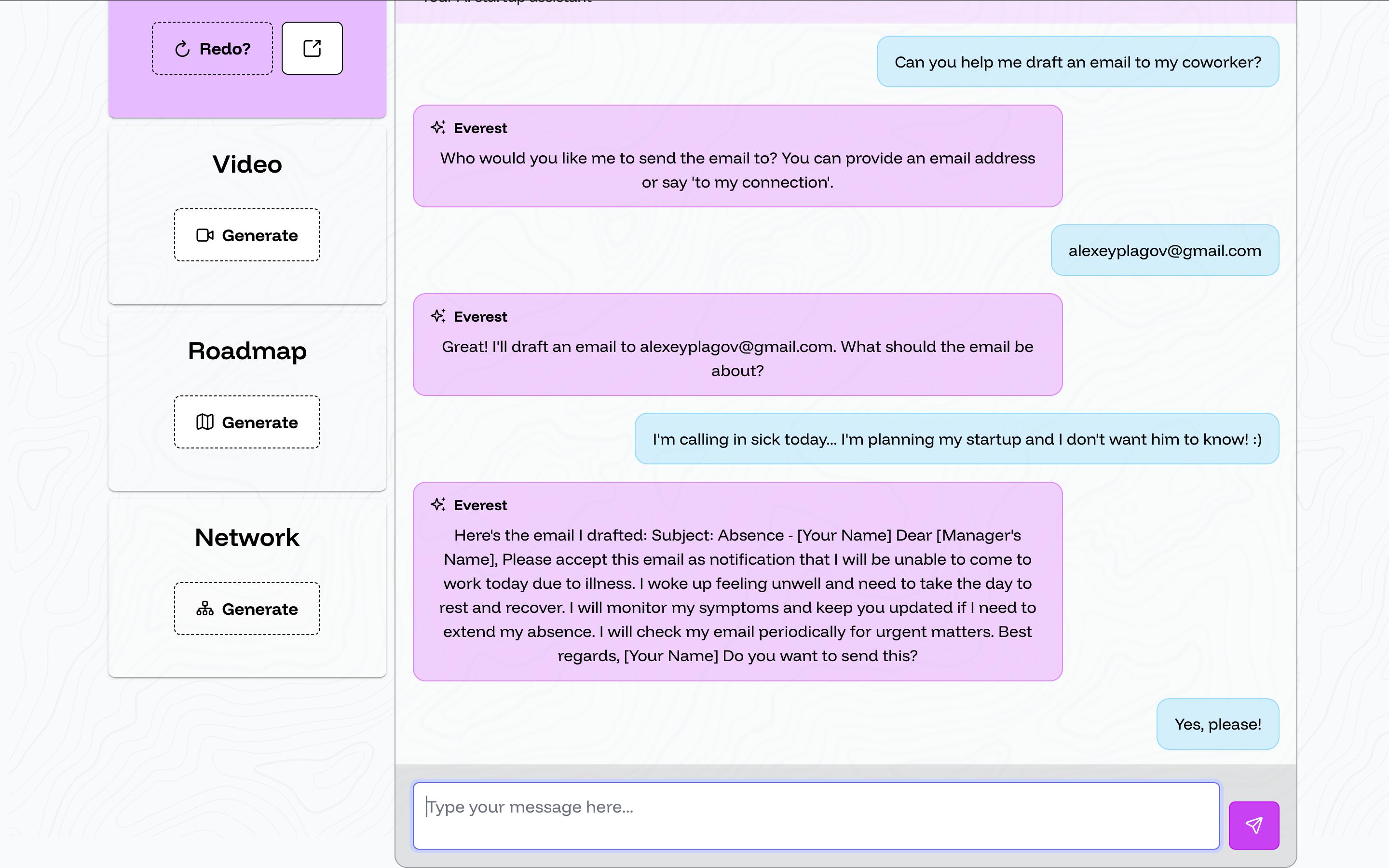Click sparkle icon on drafted email message
The image size is (1389, 868).
click(438, 504)
